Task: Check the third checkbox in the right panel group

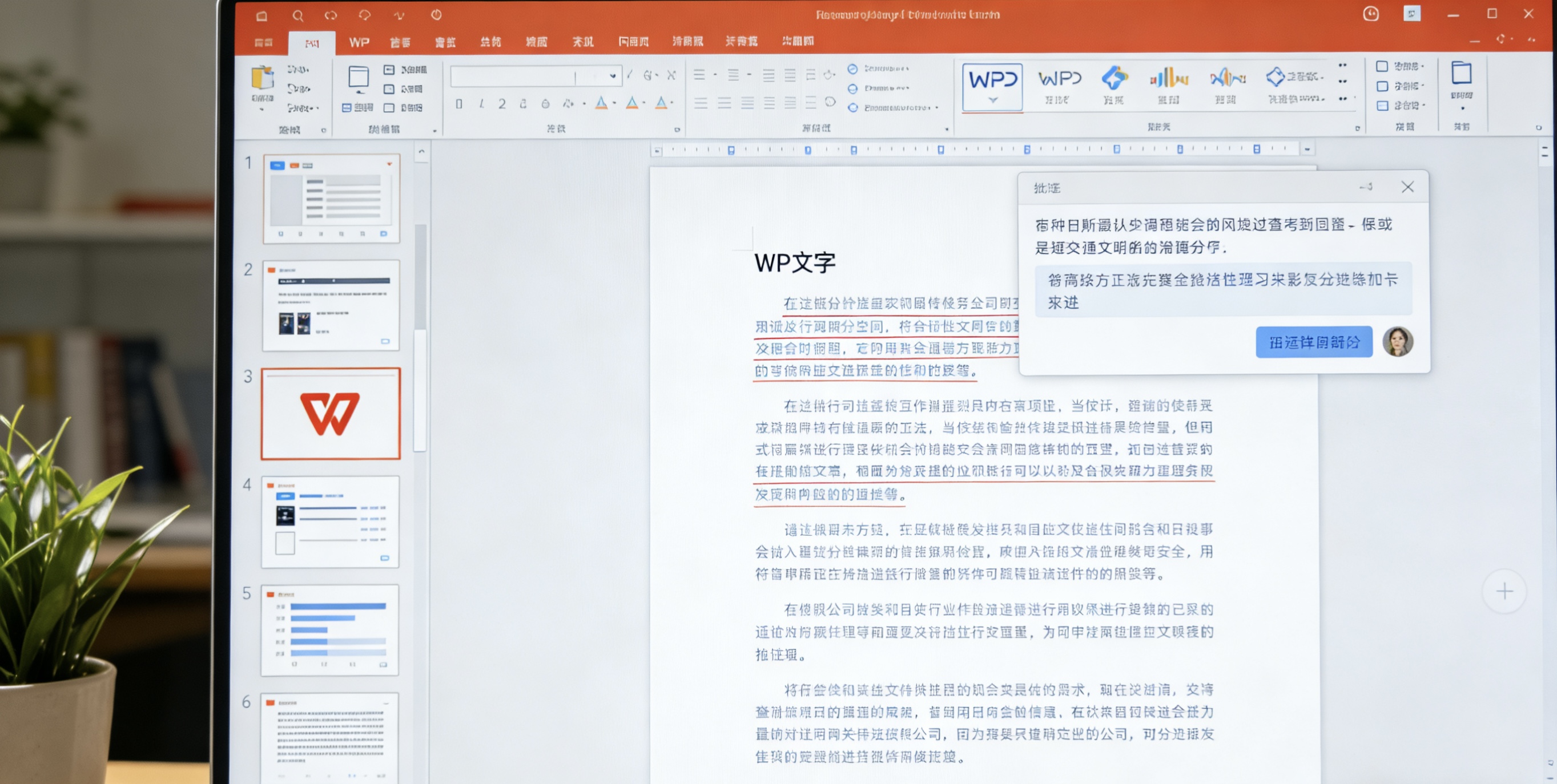Action: 1383,106
